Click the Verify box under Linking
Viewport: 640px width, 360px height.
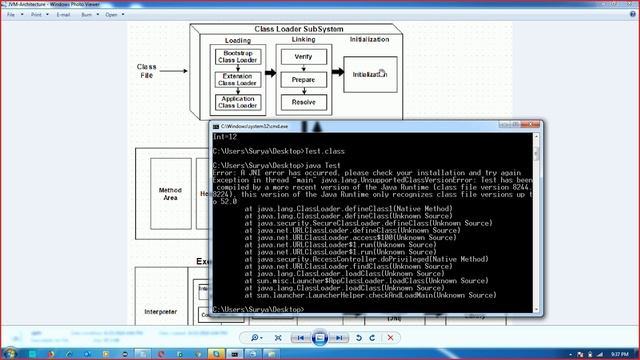(304, 57)
